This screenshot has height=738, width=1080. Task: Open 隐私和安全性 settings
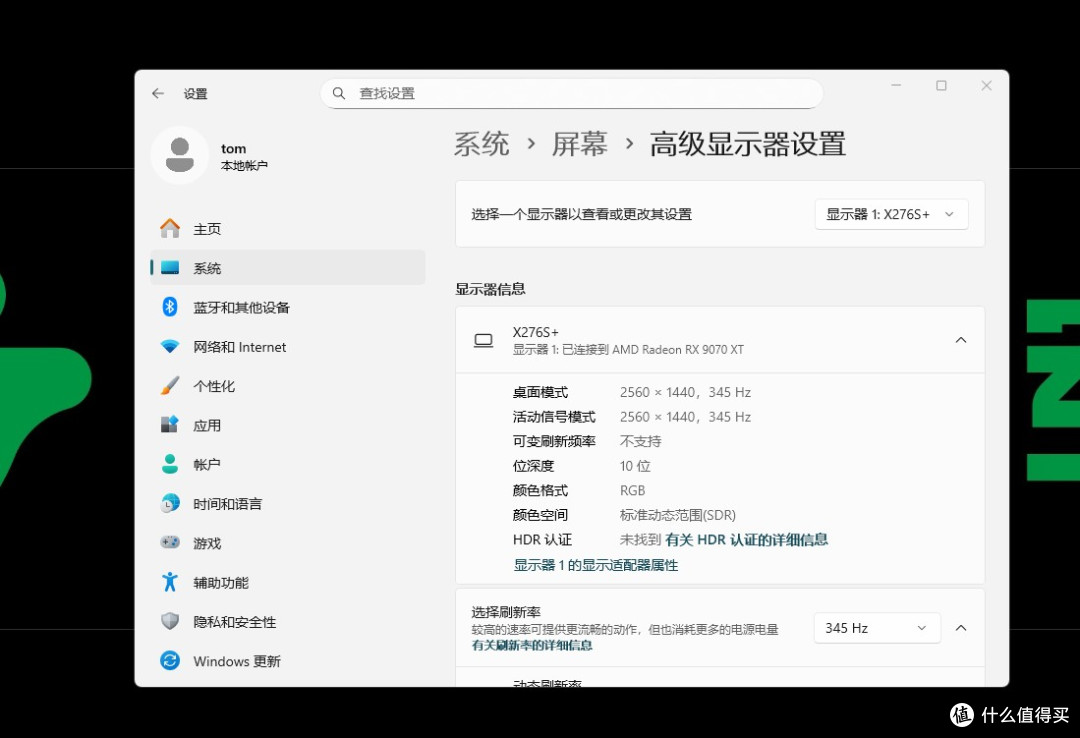288,621
